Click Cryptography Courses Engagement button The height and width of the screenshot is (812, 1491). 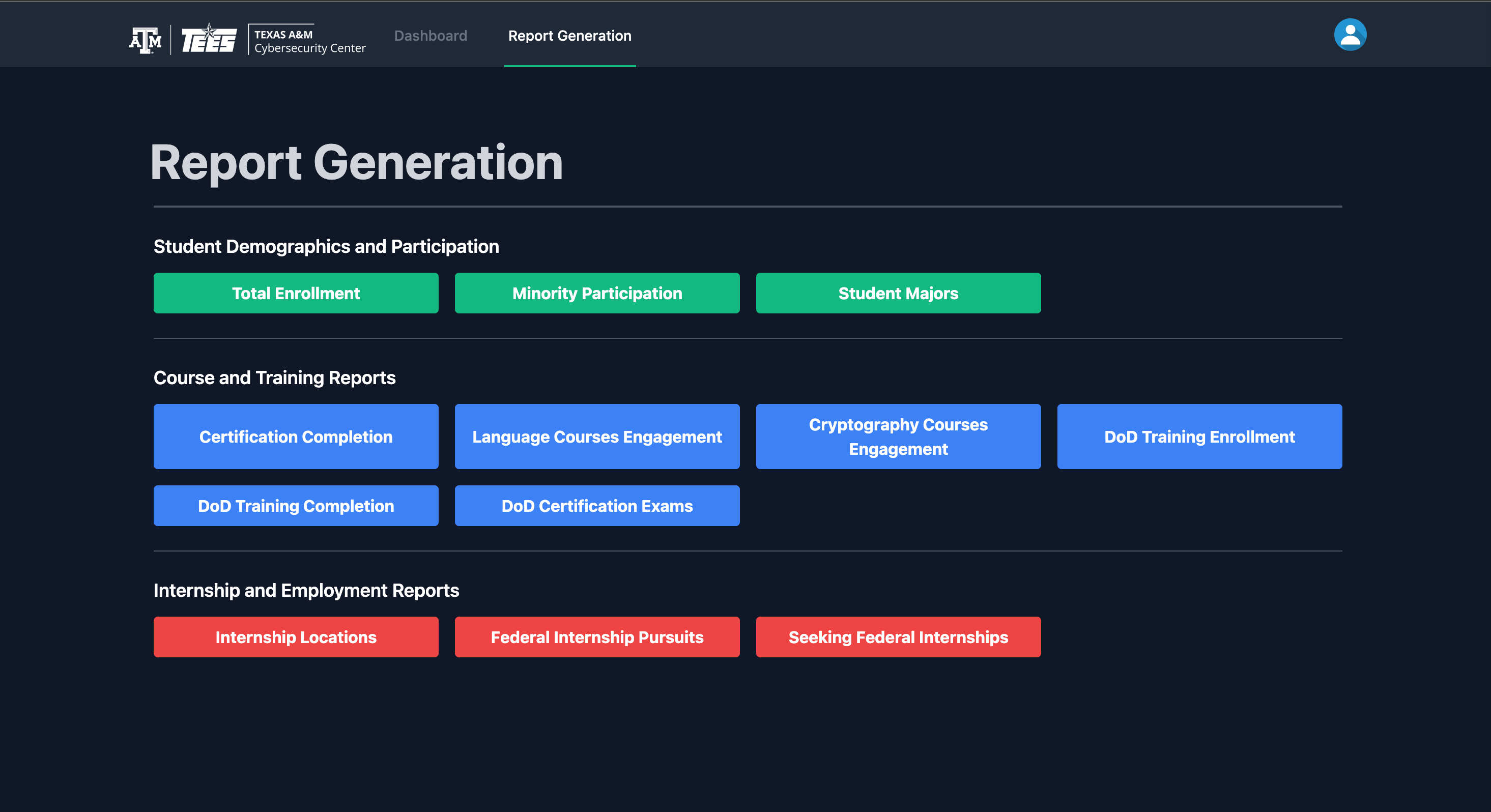(898, 437)
